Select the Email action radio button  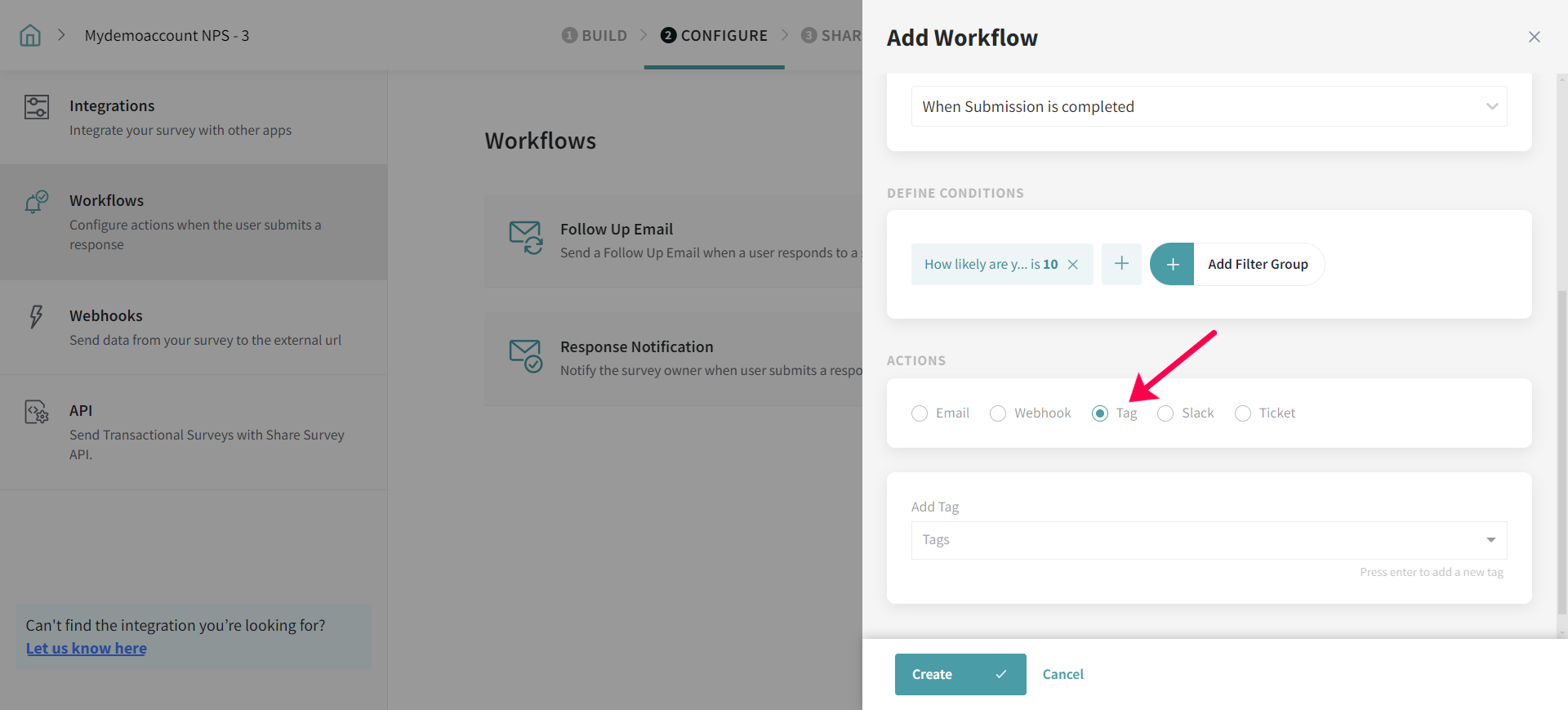(920, 413)
